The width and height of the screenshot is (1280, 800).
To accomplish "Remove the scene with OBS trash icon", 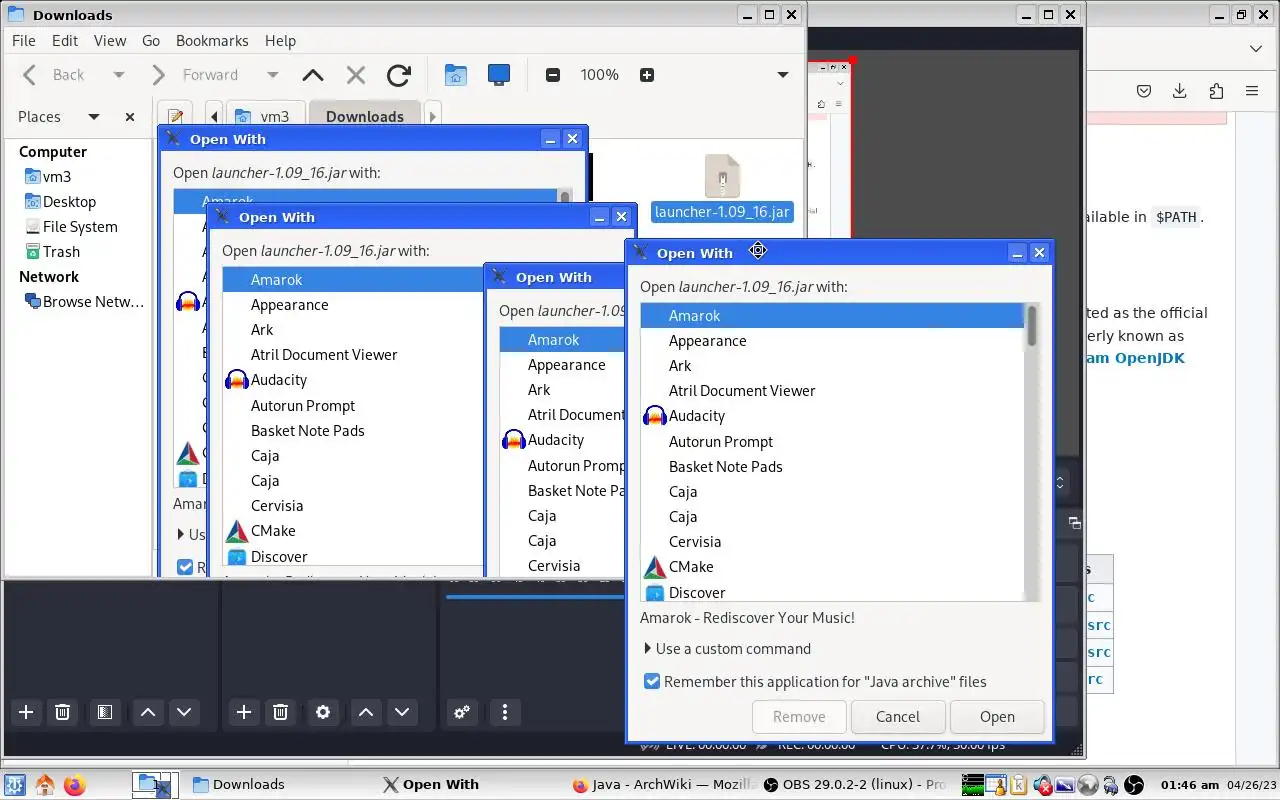I will pos(62,712).
